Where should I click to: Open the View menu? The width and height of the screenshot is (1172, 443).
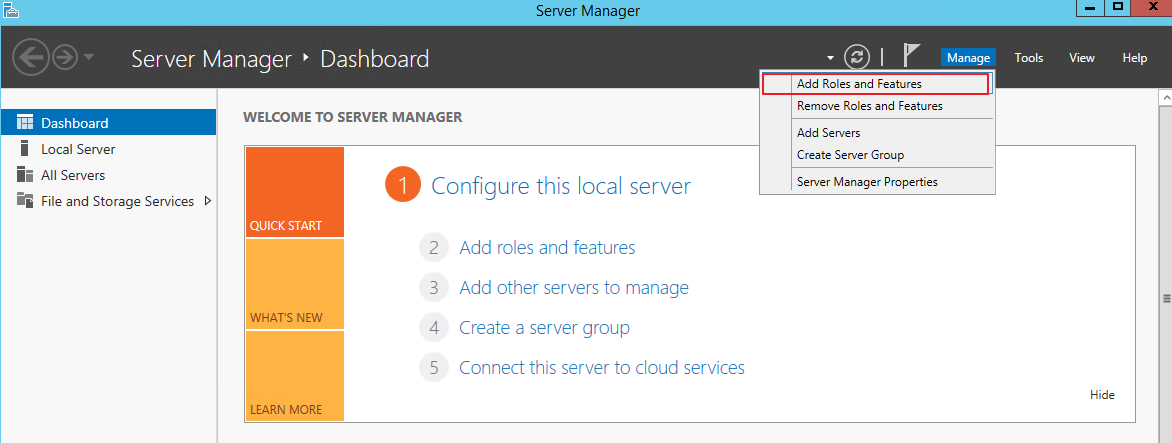click(1082, 58)
